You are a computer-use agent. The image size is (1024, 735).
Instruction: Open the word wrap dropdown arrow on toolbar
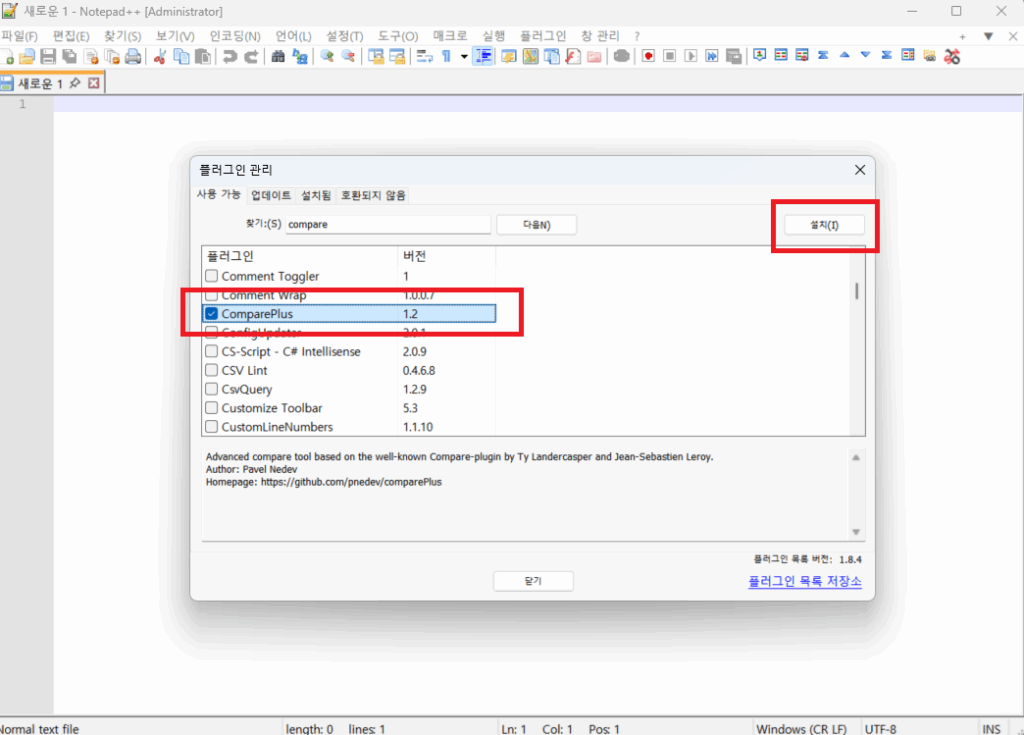[462, 56]
